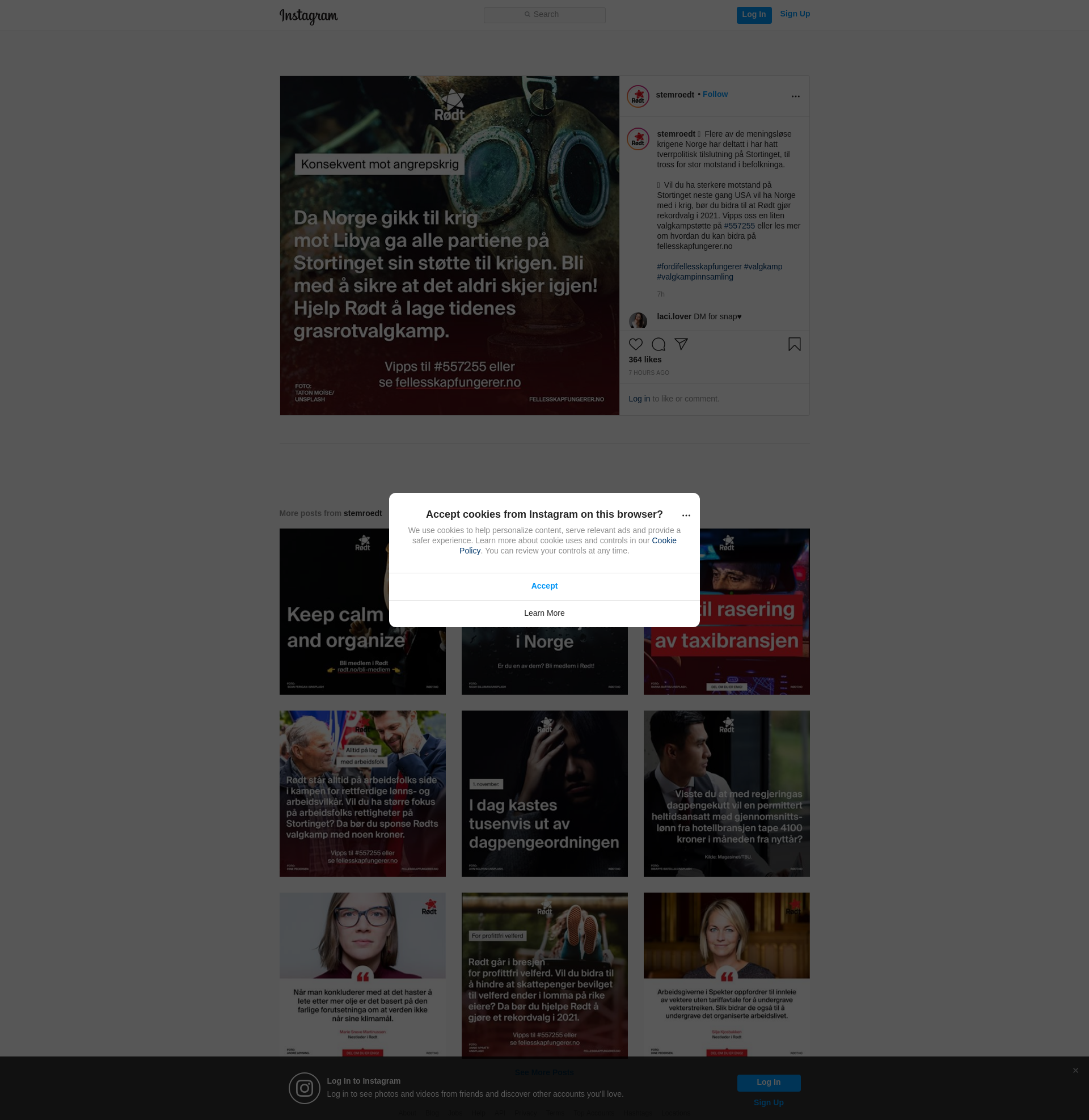The height and width of the screenshot is (1120, 1089).
Task: Save post with bookmark icon
Action: (x=794, y=344)
